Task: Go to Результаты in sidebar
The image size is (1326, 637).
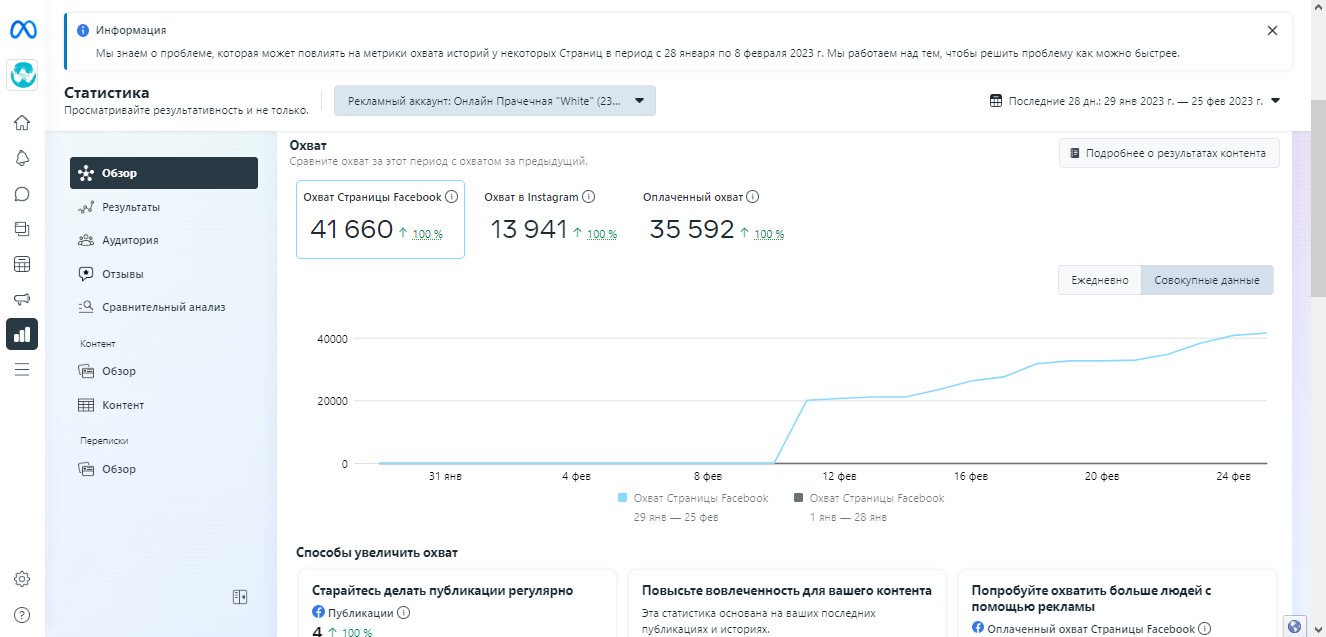Action: point(130,207)
